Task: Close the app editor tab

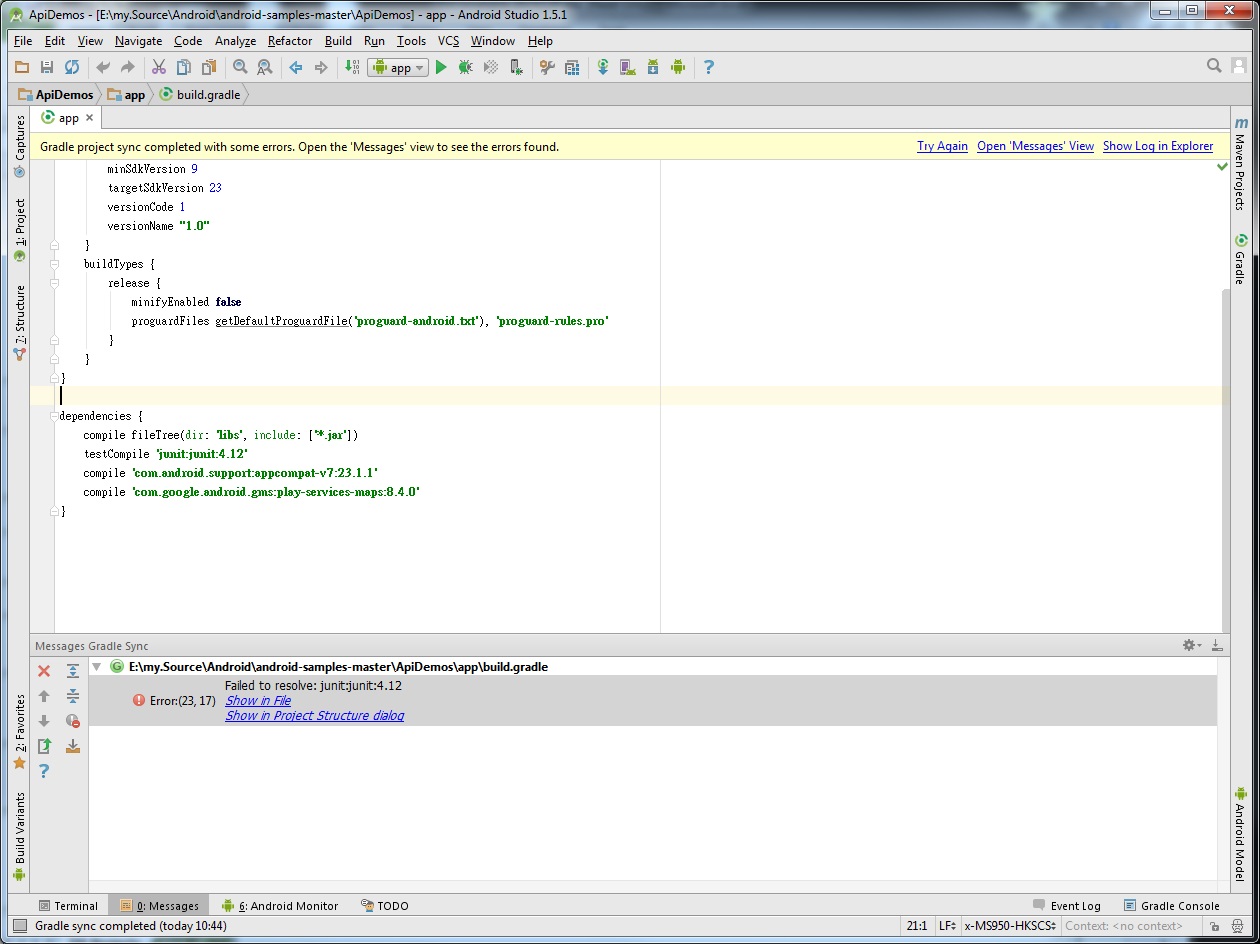Action: 89,118
